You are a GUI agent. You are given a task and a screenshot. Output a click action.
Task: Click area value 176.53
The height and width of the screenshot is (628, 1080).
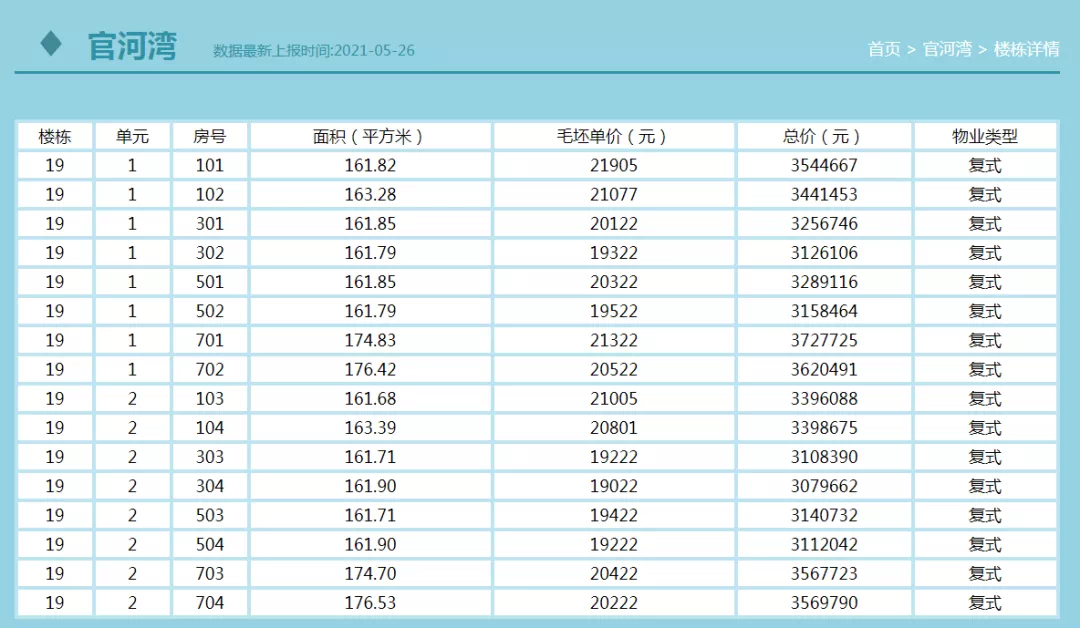click(x=371, y=603)
